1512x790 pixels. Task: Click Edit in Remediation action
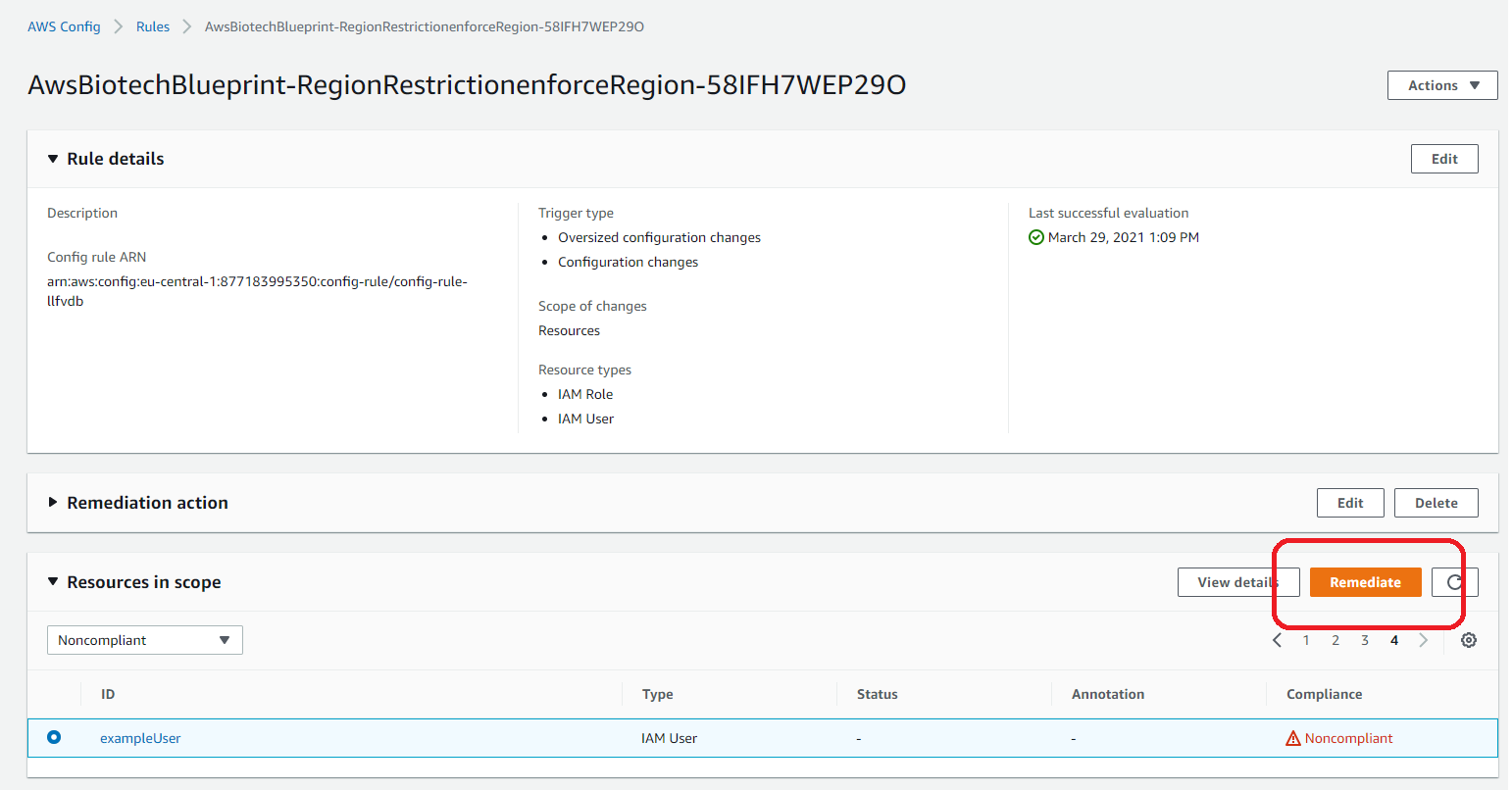(x=1350, y=503)
